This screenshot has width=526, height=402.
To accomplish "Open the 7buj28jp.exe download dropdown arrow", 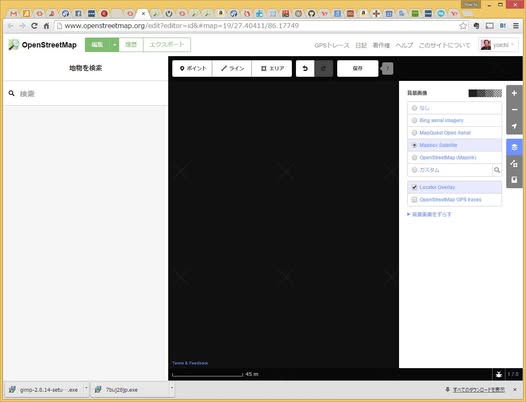I will click(171, 389).
